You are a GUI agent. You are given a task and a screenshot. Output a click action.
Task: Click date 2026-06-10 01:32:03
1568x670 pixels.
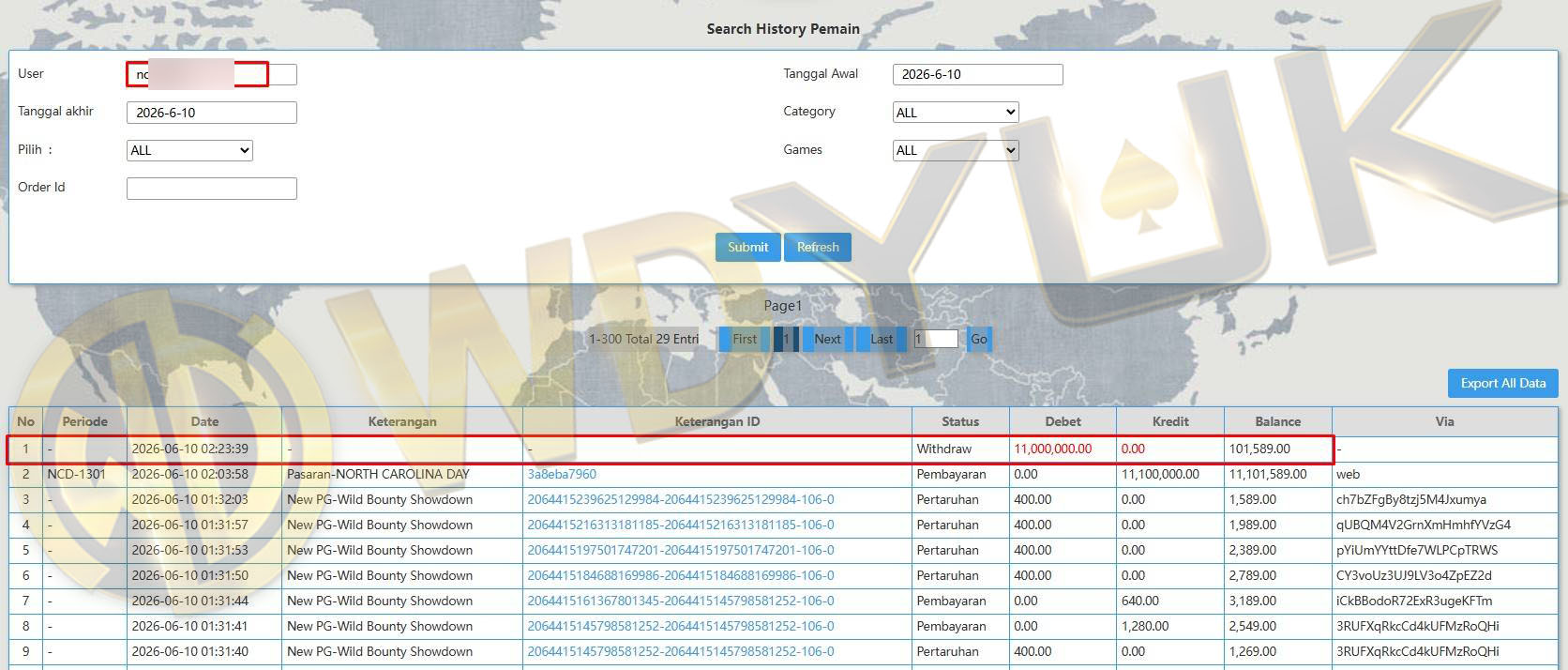coord(190,499)
